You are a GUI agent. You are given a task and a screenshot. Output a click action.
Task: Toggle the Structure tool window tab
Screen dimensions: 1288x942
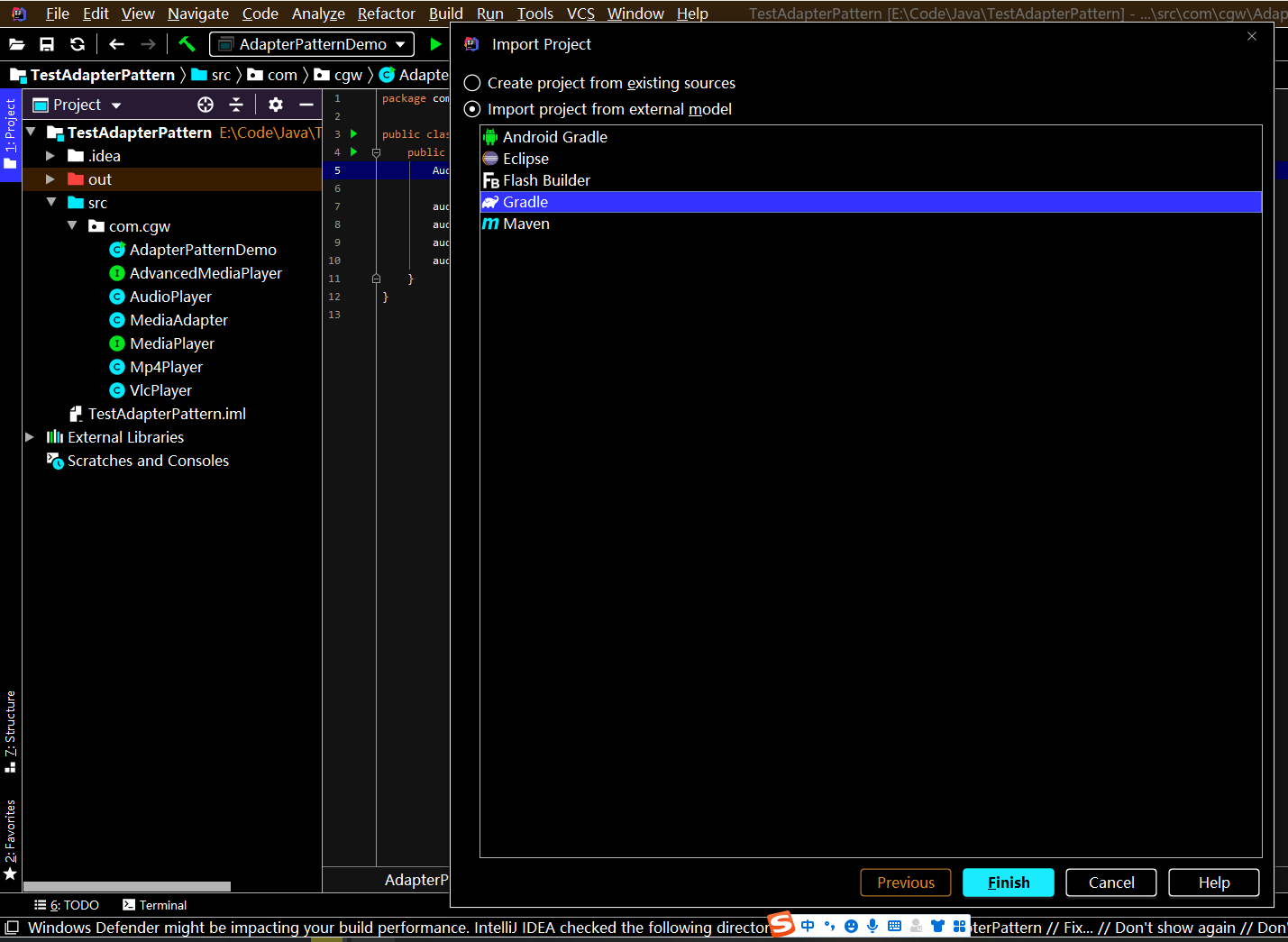point(10,732)
